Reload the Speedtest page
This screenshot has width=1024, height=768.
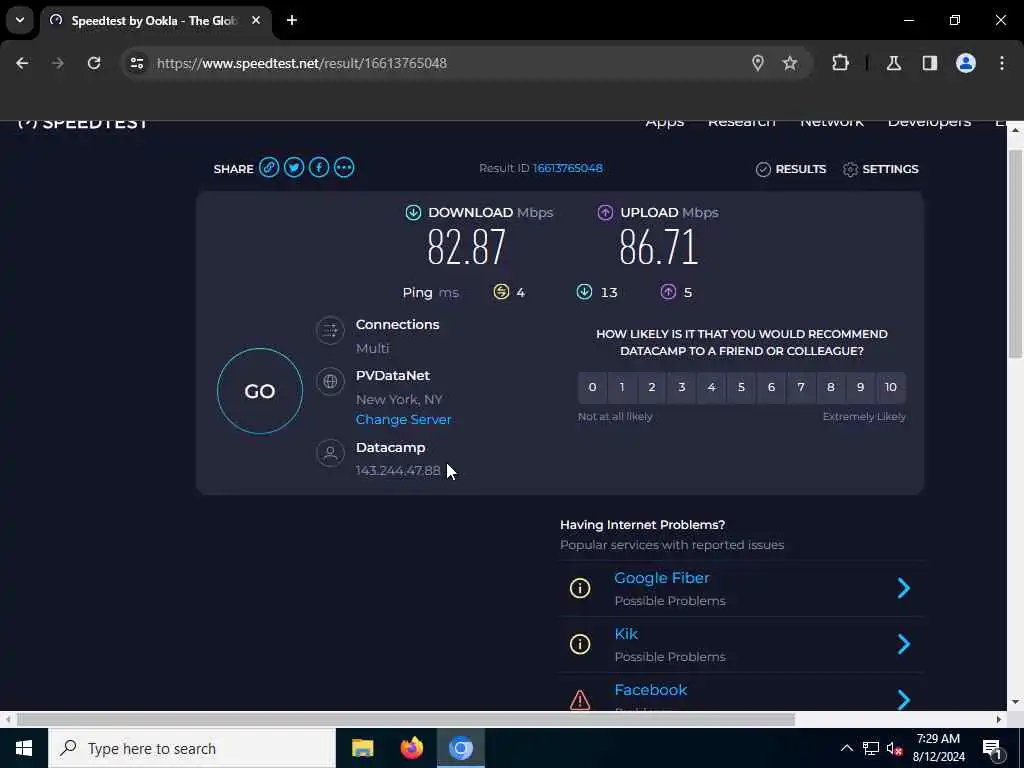click(x=94, y=63)
